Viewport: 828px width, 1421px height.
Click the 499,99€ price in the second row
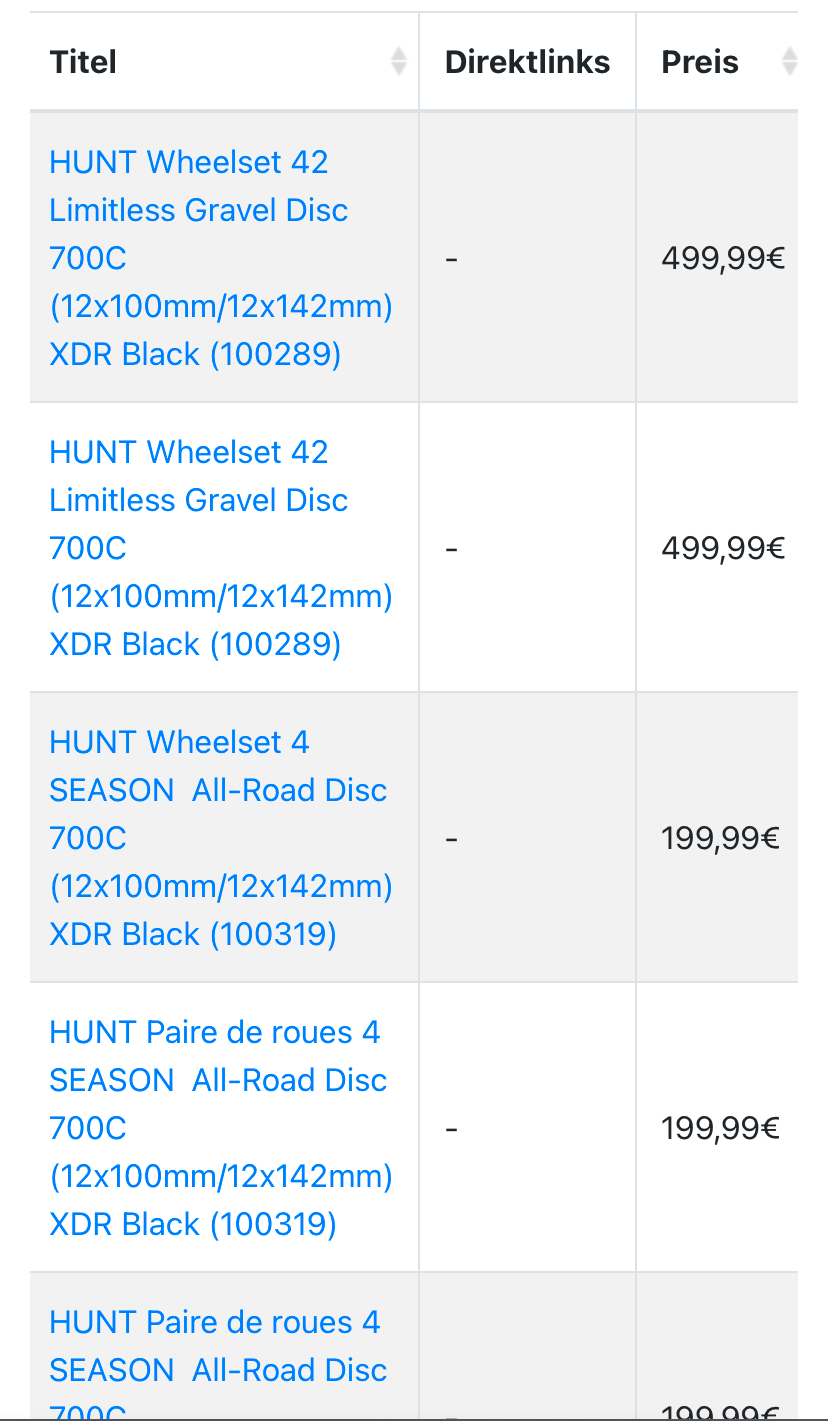coord(722,549)
